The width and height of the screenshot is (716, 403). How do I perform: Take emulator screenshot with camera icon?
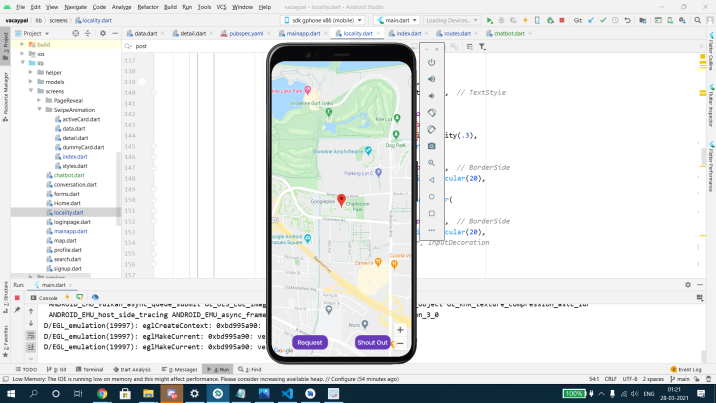click(432, 146)
